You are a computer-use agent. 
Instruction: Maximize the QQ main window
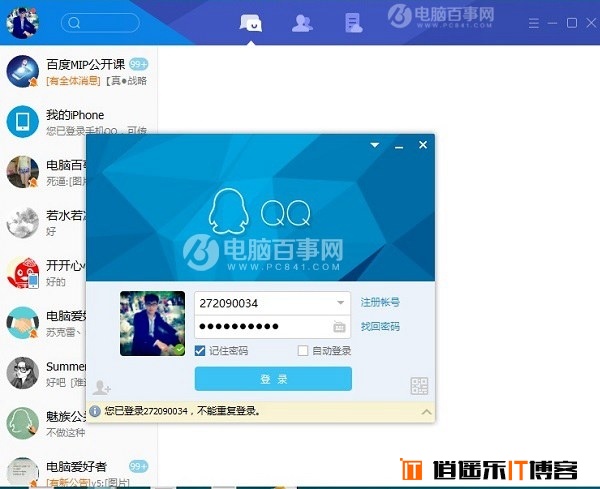pos(572,23)
